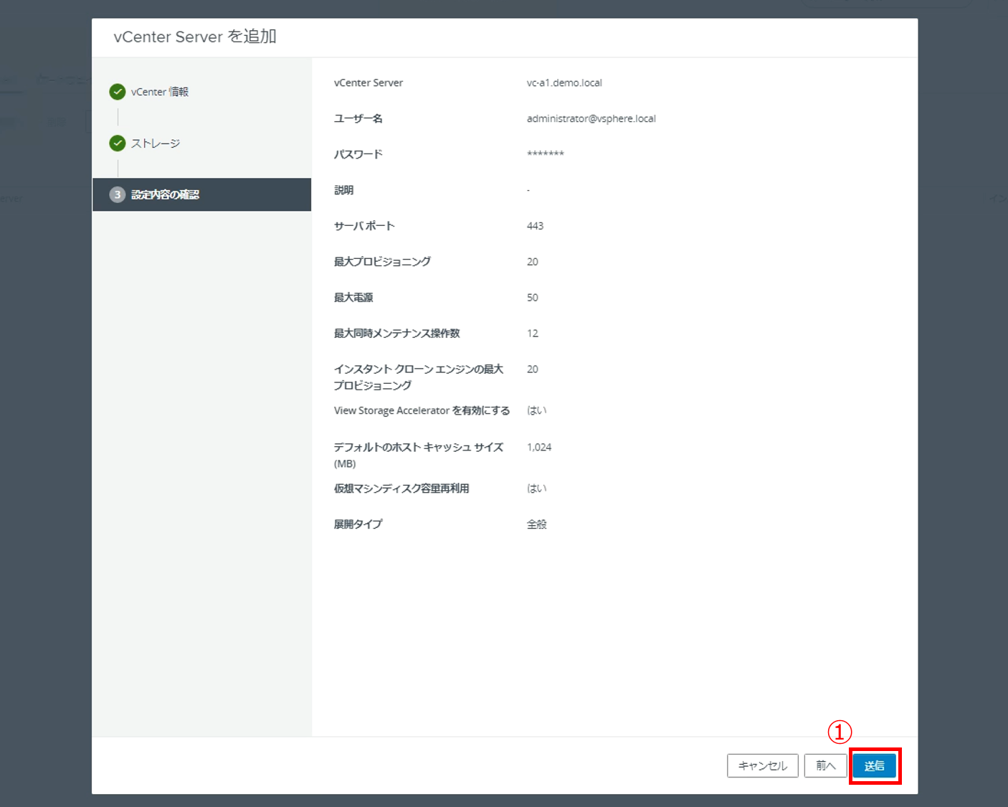Go back with the 前へ button
This screenshot has height=807, width=1008.
(x=825, y=766)
